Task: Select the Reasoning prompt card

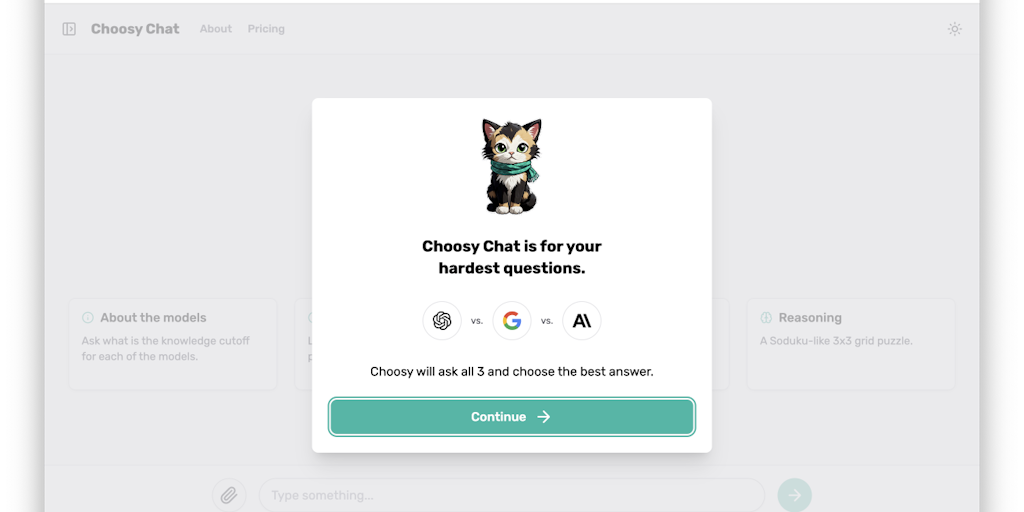Action: point(851,344)
